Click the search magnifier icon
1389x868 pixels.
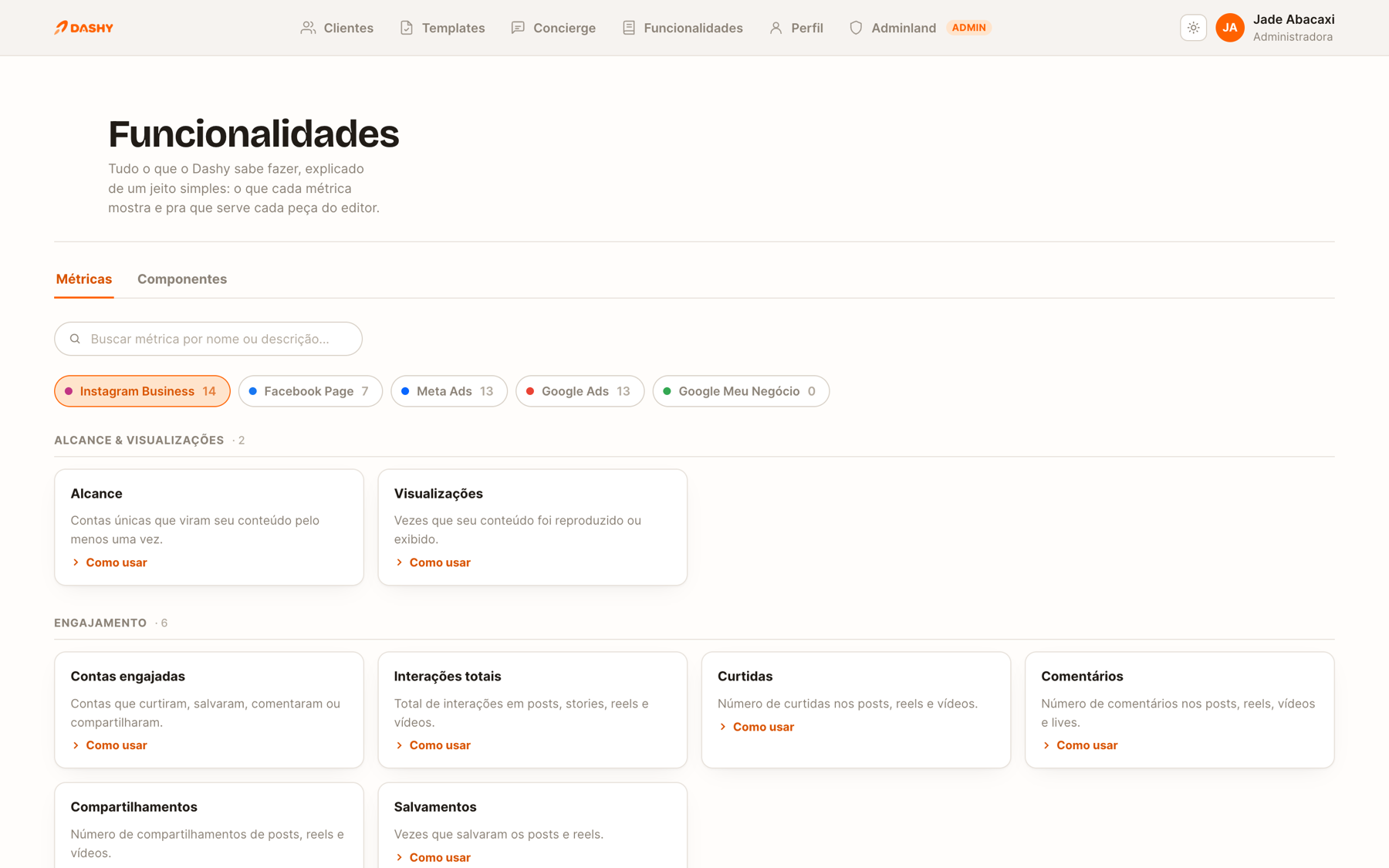[75, 339]
